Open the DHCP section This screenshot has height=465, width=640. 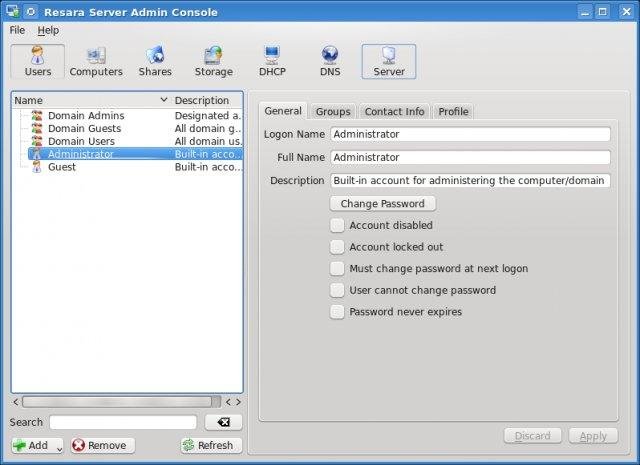click(x=272, y=62)
